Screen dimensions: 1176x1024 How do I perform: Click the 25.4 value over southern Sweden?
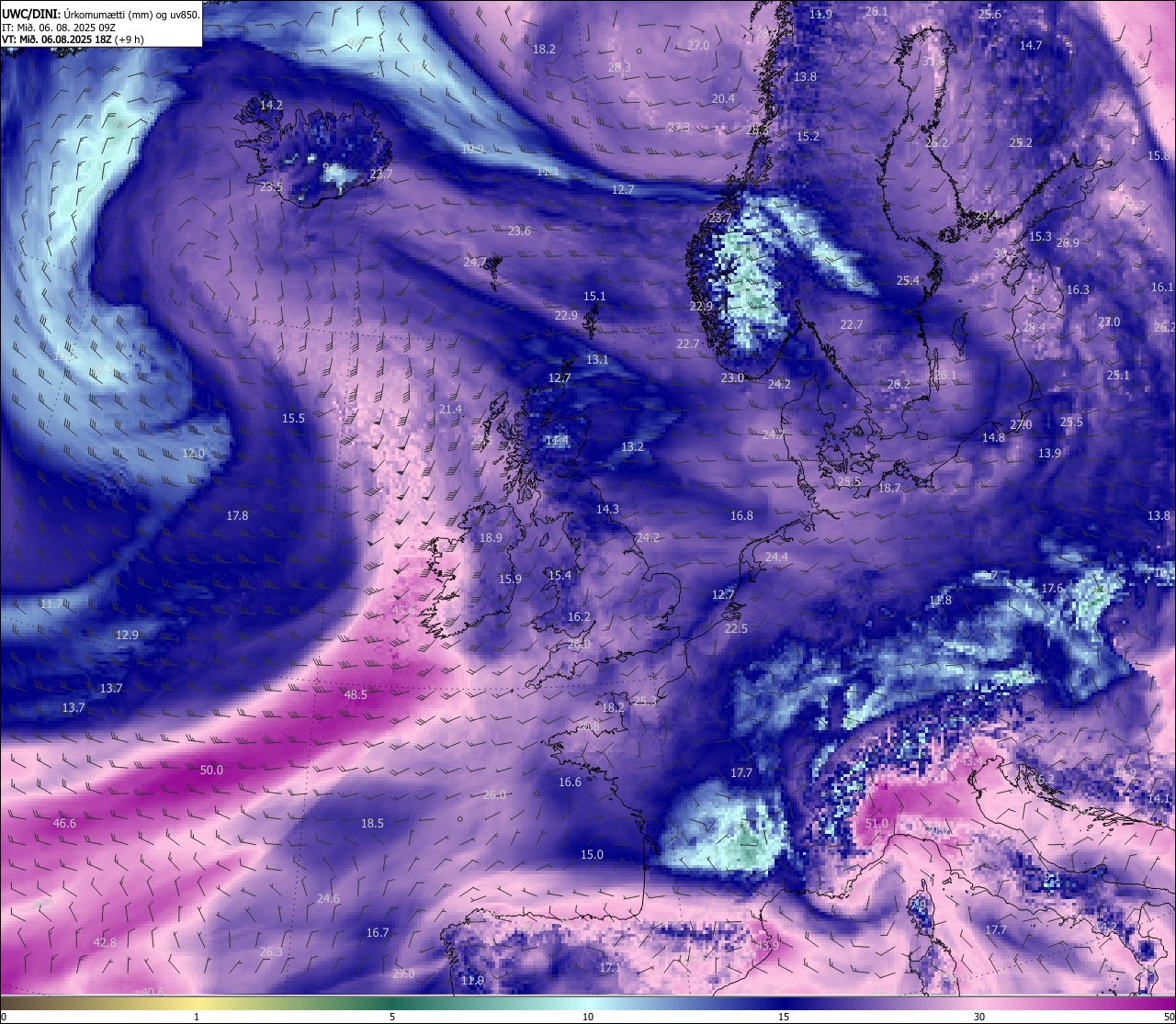pos(908,280)
